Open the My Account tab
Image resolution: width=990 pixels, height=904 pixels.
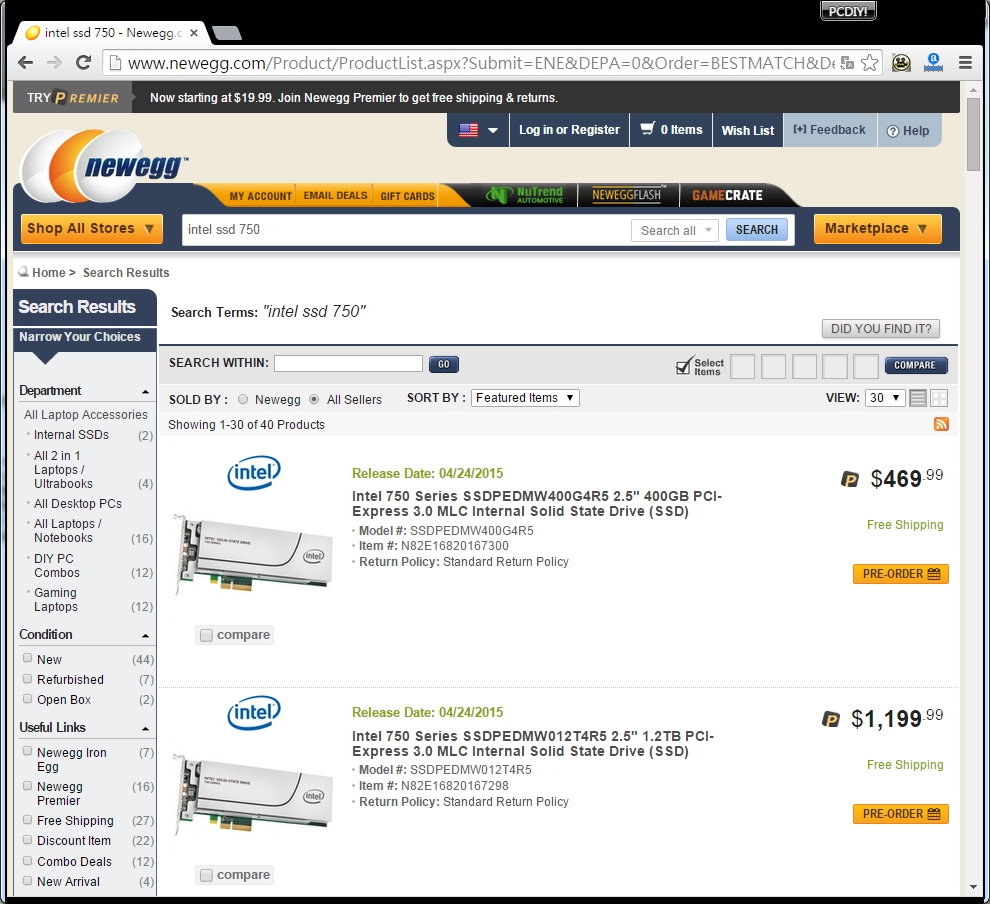261,196
